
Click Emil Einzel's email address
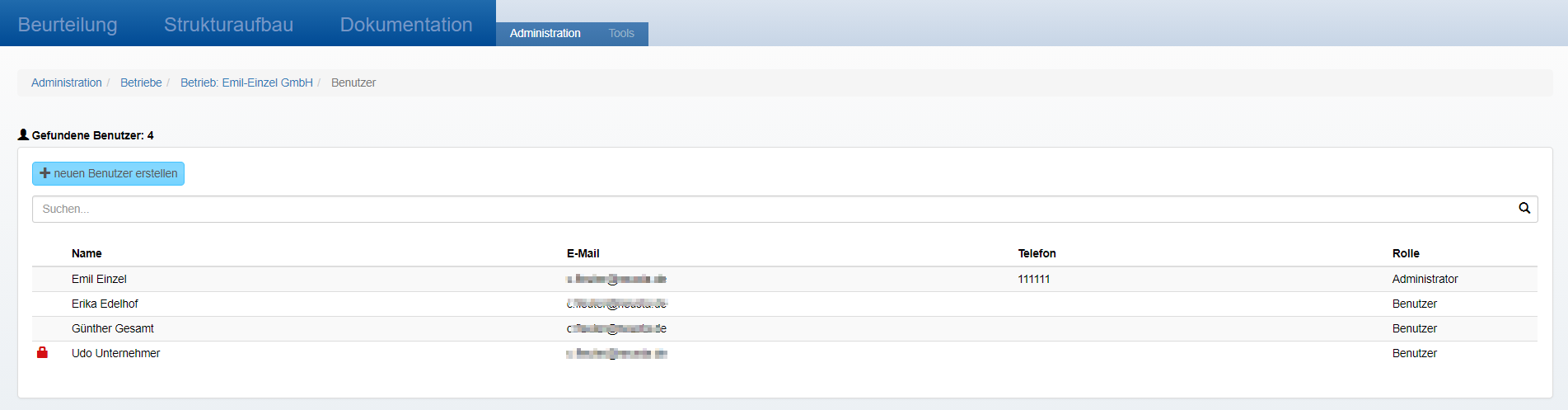616,279
